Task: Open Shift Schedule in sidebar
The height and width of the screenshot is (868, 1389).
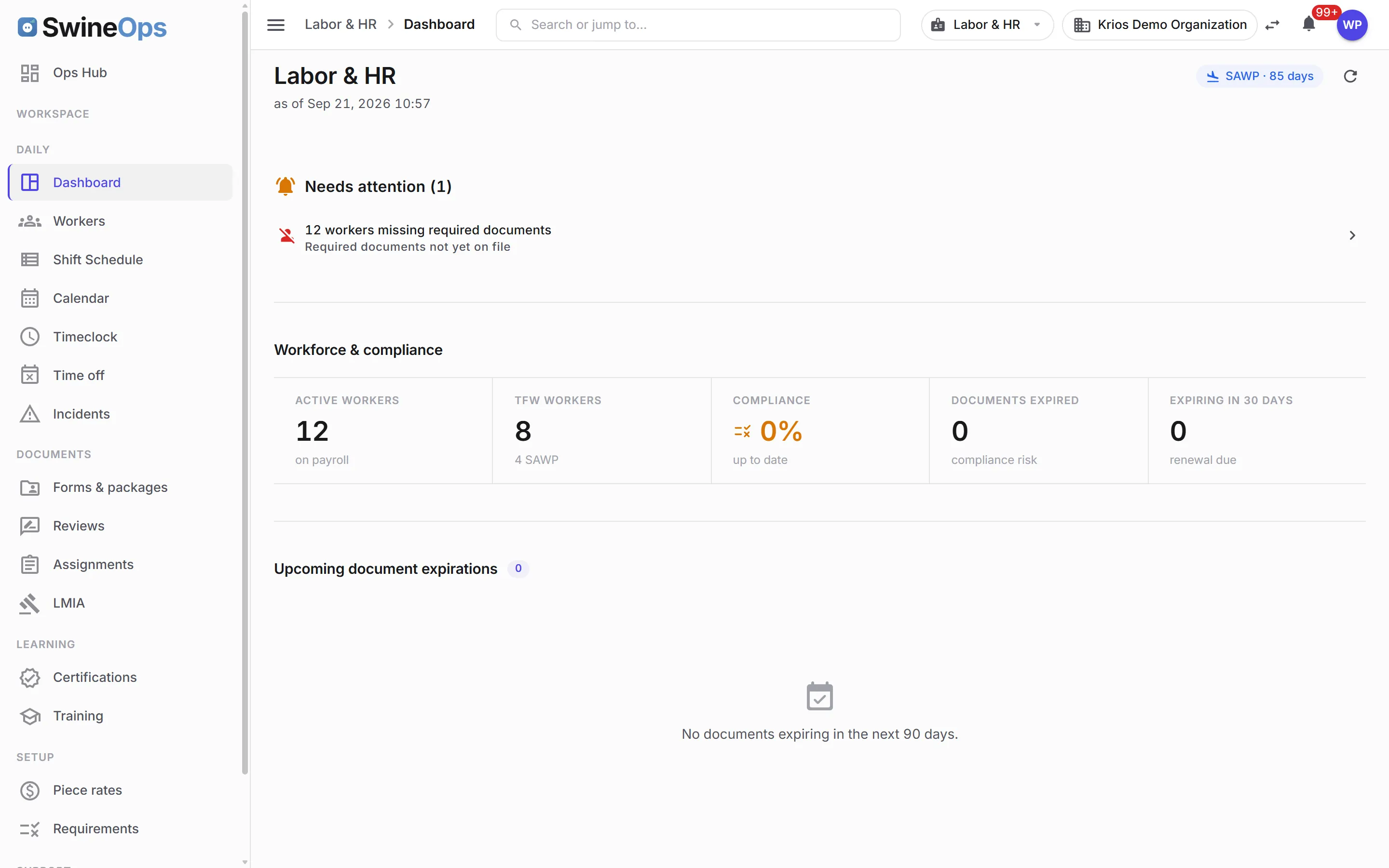Action: tap(121, 259)
